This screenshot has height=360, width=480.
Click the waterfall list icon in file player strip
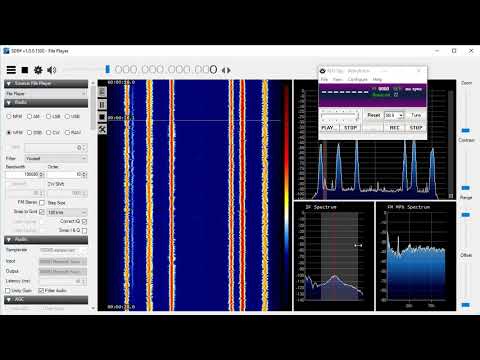pyautogui.click(x=102, y=92)
